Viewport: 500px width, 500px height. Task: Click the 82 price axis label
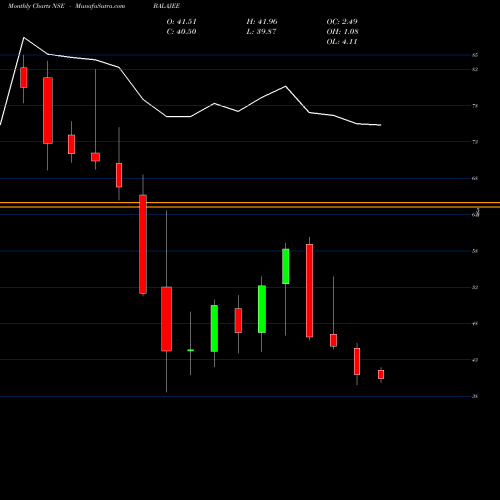475,69
